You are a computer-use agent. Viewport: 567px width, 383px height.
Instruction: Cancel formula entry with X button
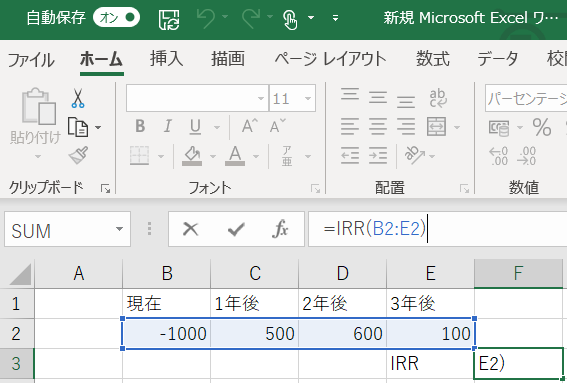tap(191, 229)
